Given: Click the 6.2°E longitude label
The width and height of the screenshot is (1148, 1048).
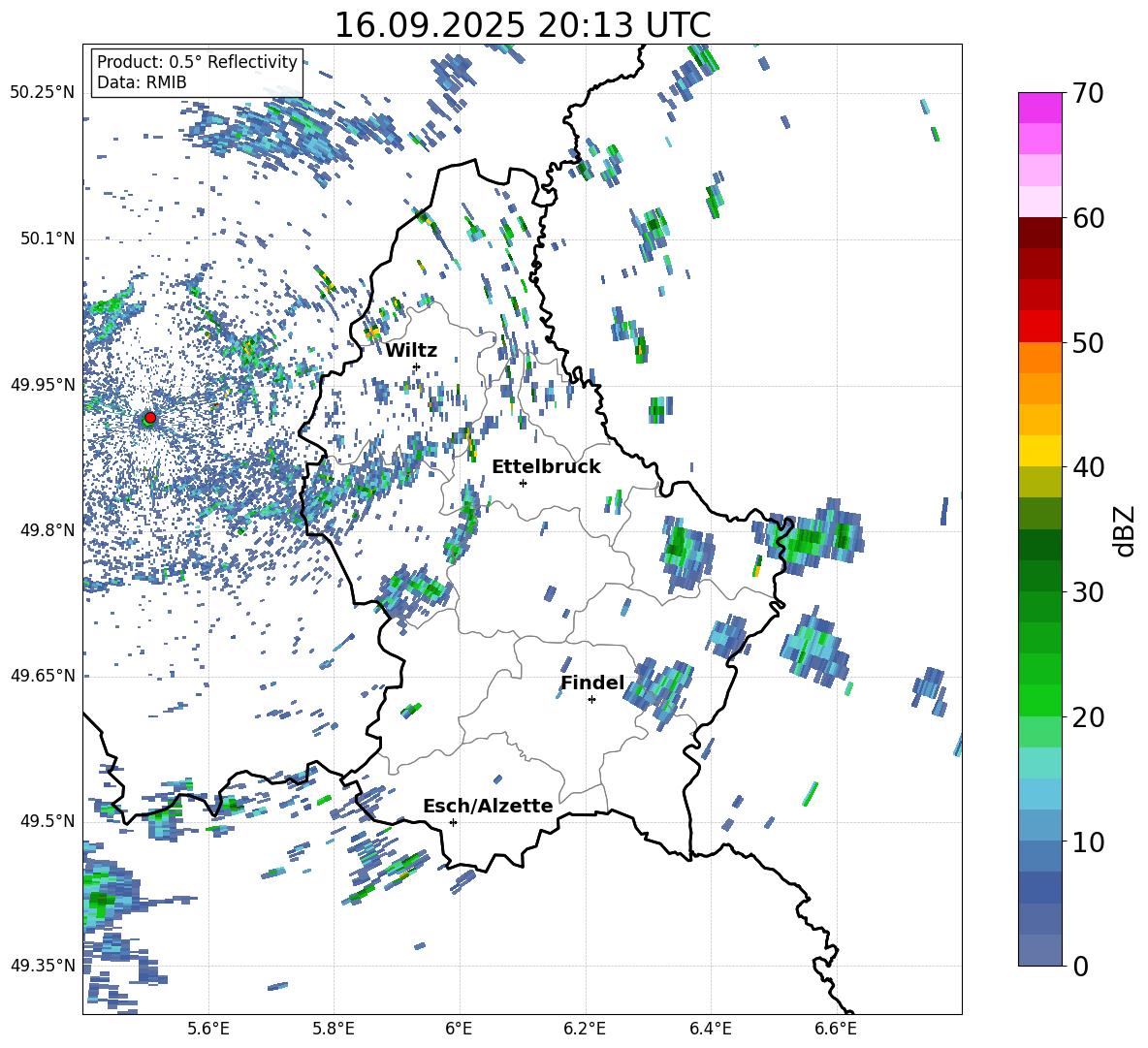Looking at the screenshot, I should (585, 1029).
